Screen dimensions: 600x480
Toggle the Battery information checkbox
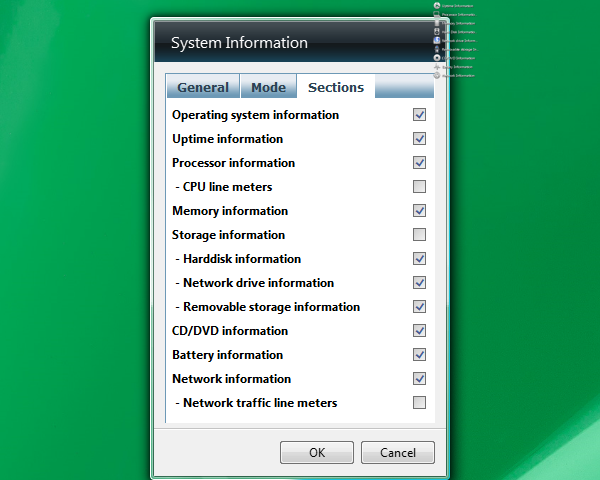point(419,354)
